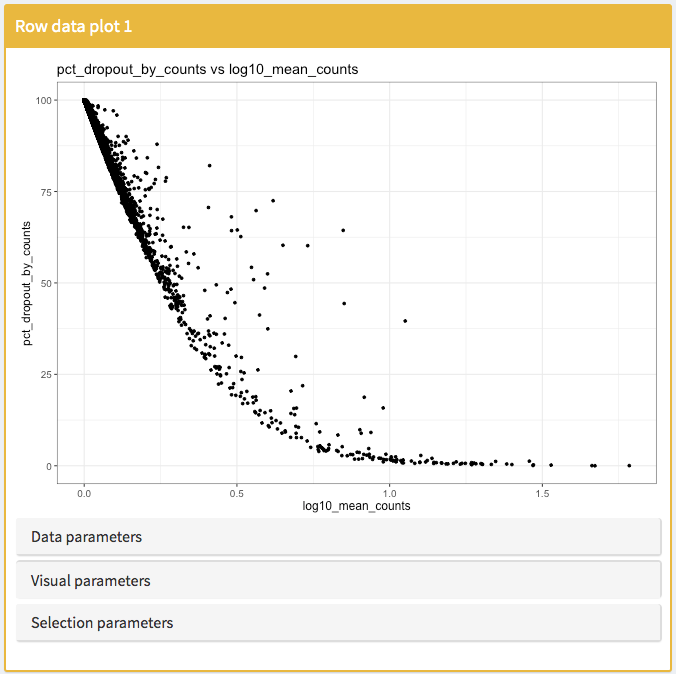Click the pct_dropout_by_counts y-axis label
The height and width of the screenshot is (674, 676).
(31, 283)
